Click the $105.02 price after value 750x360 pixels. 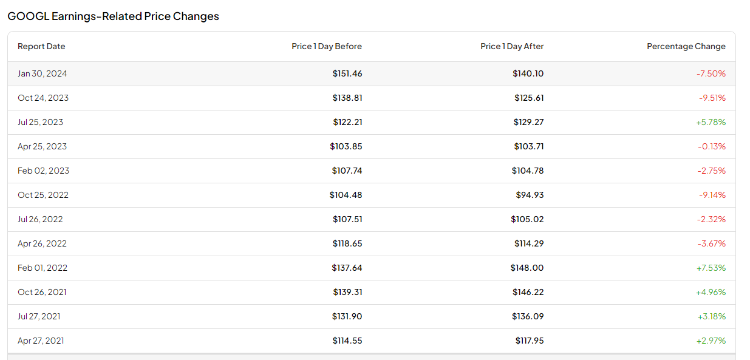click(x=527, y=219)
